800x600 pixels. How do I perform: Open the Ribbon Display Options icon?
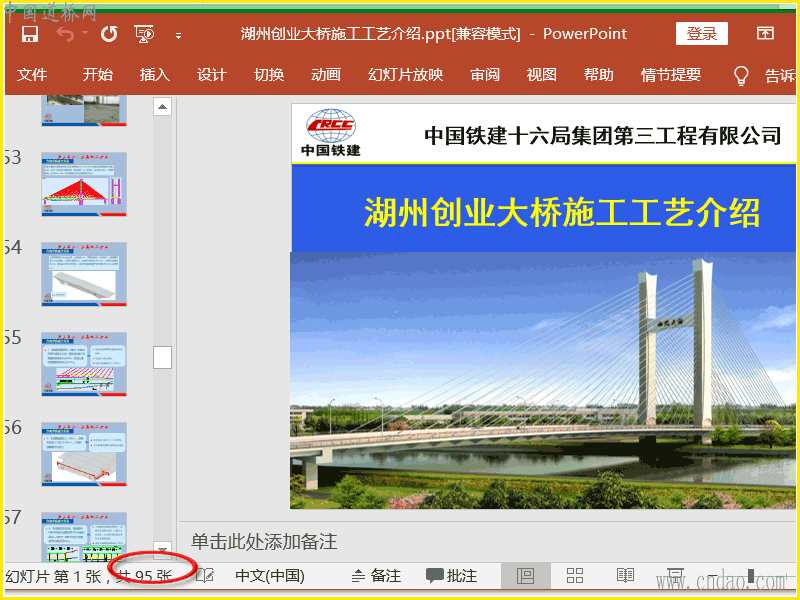coord(765,33)
